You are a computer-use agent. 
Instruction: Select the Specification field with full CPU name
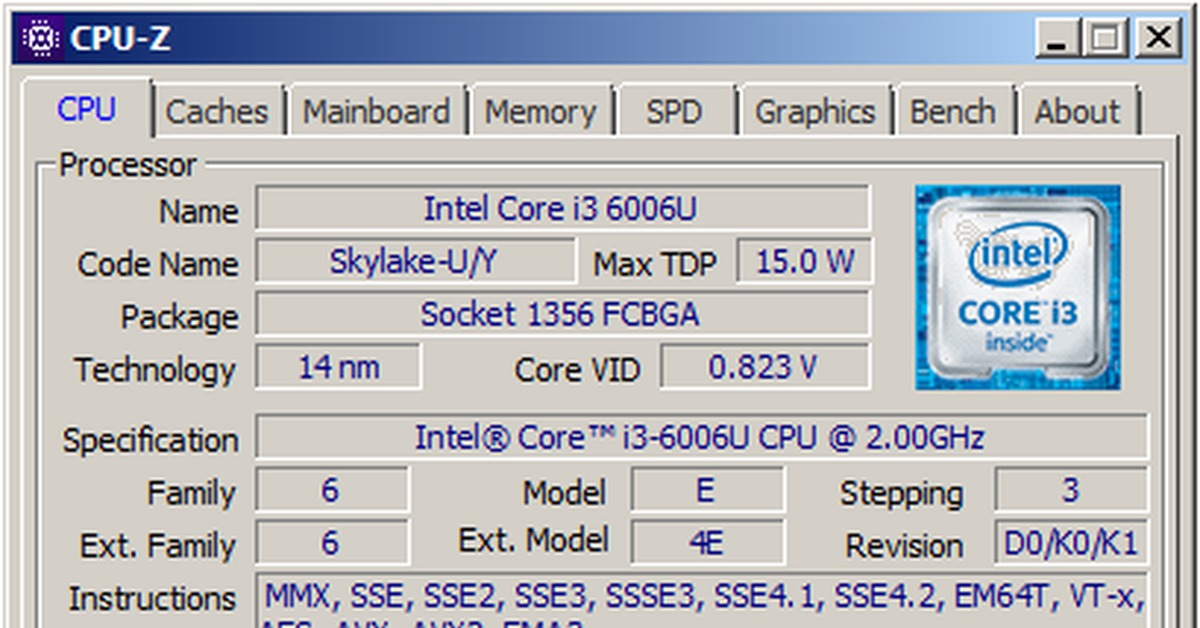(x=700, y=437)
